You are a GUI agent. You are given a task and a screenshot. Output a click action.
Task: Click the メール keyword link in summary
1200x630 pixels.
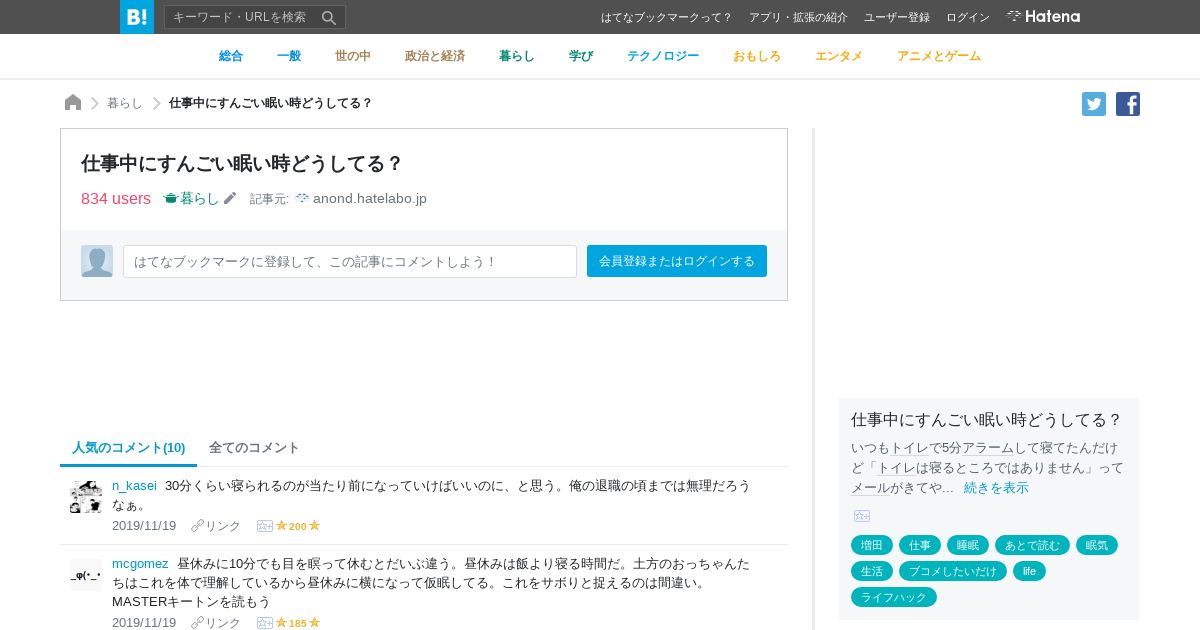(x=870, y=488)
